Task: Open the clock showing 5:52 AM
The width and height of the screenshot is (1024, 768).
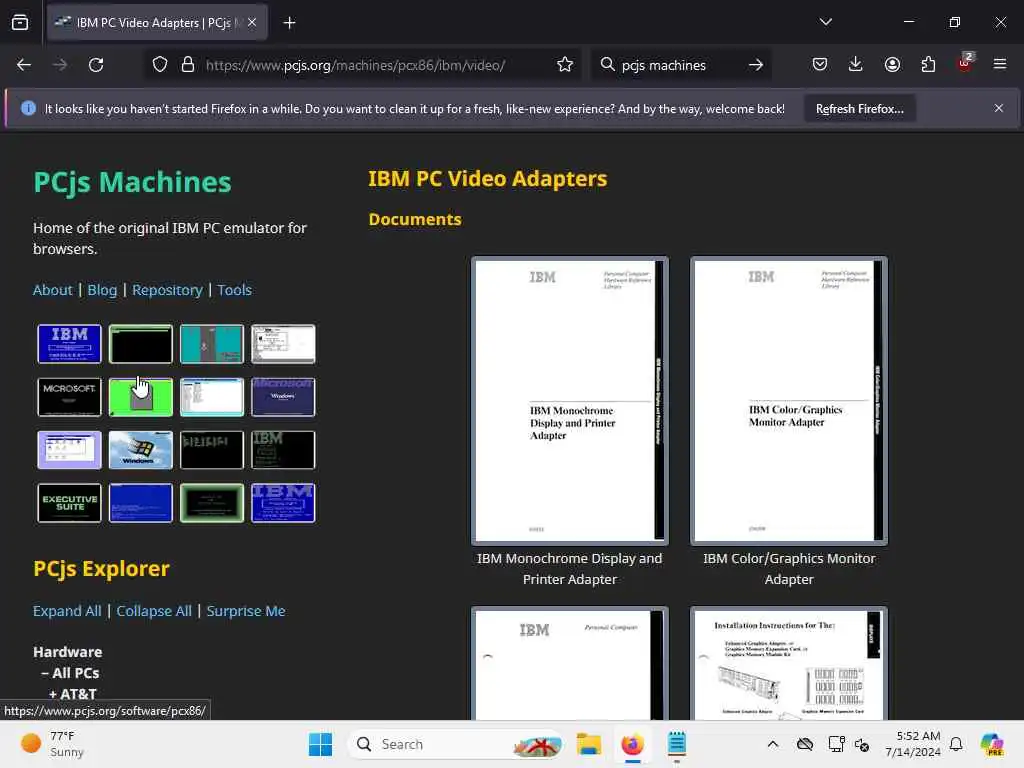Action: pyautogui.click(x=913, y=744)
